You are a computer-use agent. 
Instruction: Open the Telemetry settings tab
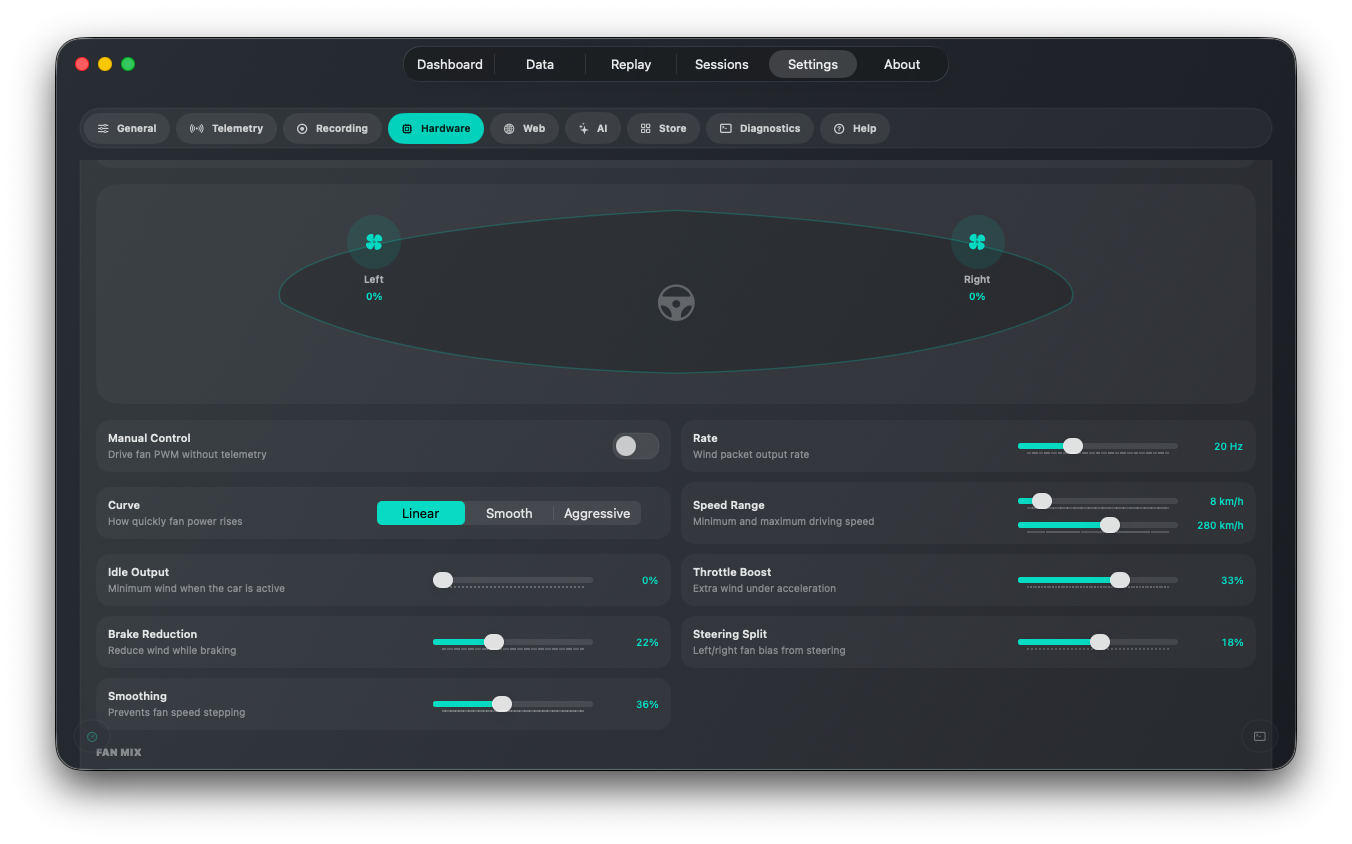tap(227, 128)
